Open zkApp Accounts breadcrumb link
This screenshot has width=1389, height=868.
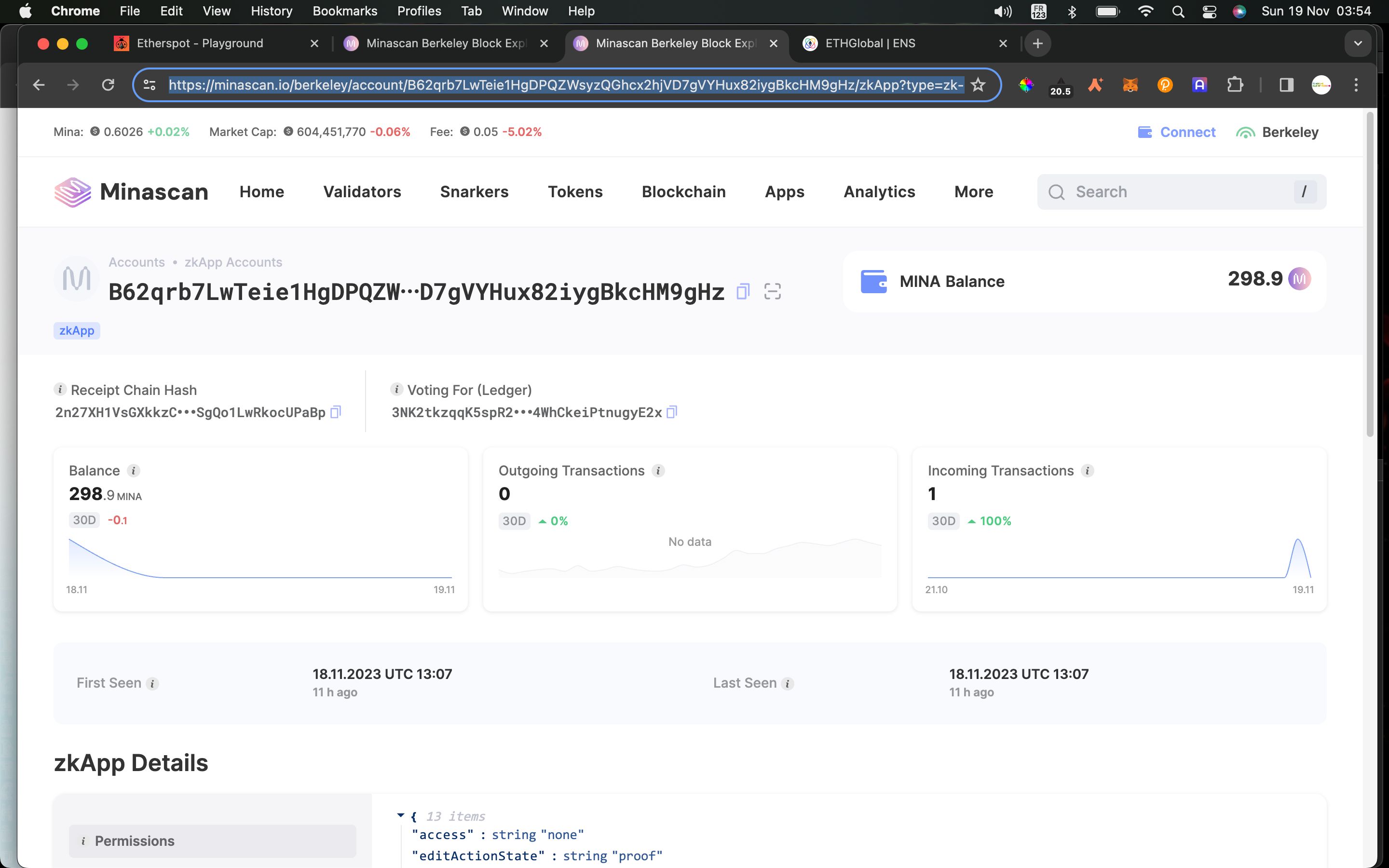pyautogui.click(x=233, y=262)
